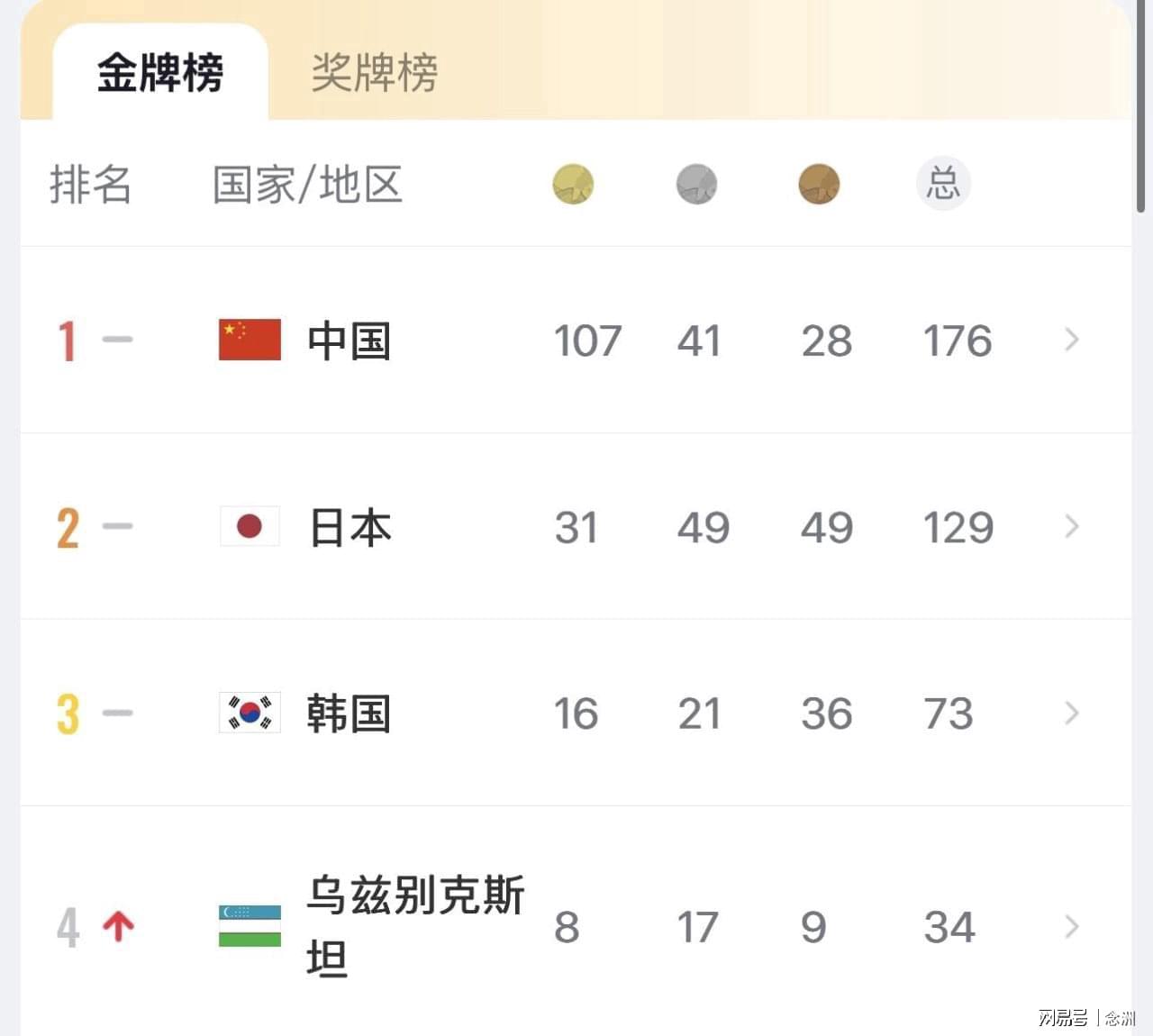Expand 中国 row details chevron
Viewport: 1153px width, 1036px height.
coord(1071,340)
